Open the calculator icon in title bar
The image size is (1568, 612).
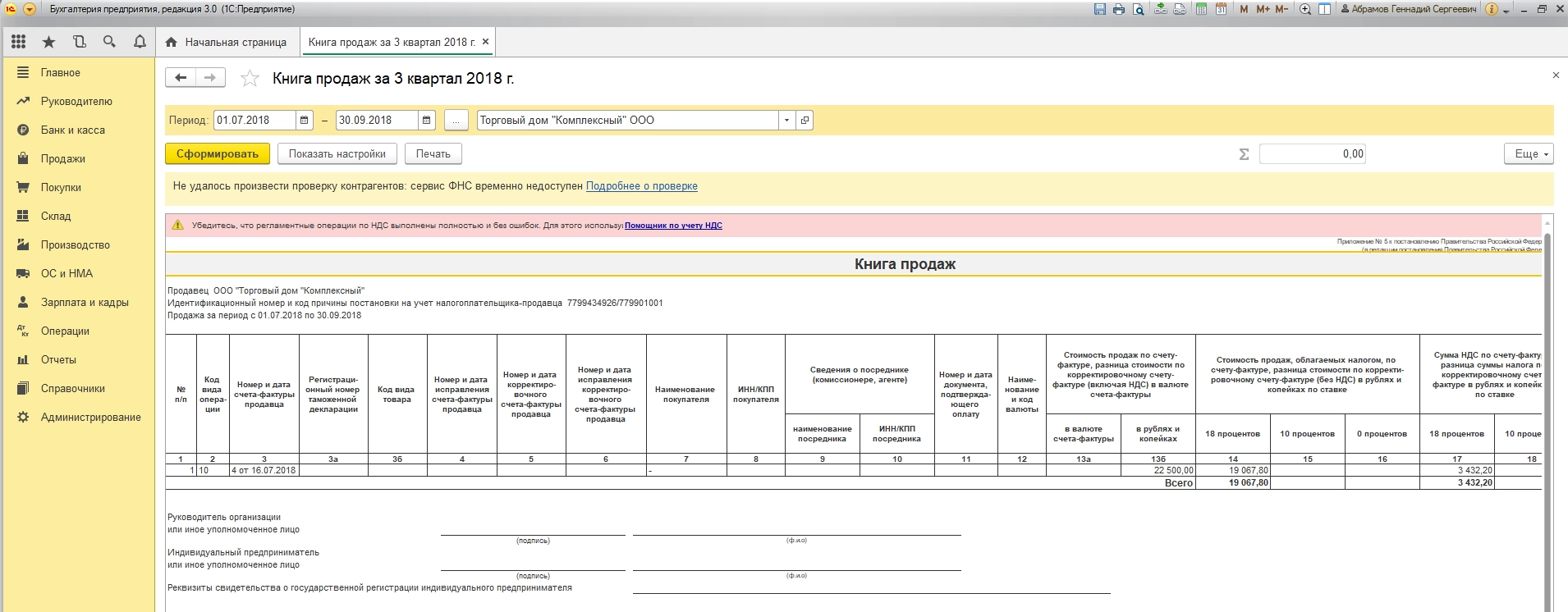click(1201, 9)
